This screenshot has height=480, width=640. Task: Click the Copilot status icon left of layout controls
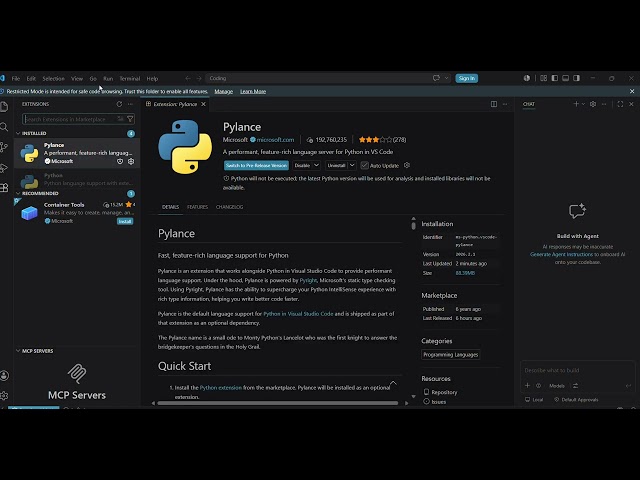point(527,78)
